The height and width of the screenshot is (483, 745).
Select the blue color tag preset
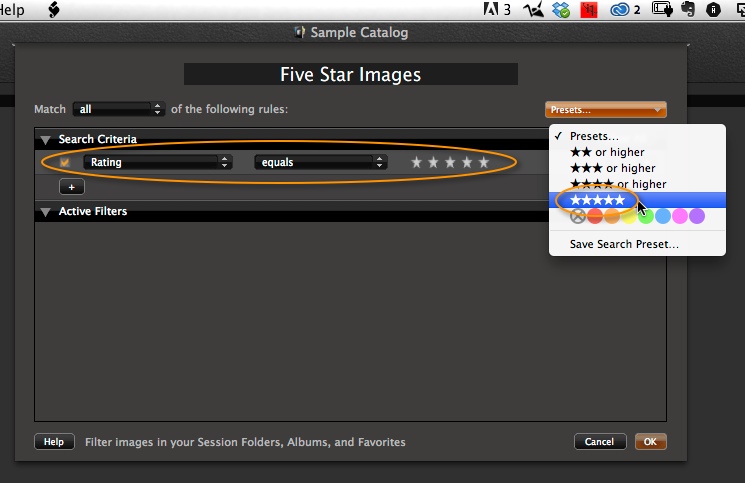663,216
